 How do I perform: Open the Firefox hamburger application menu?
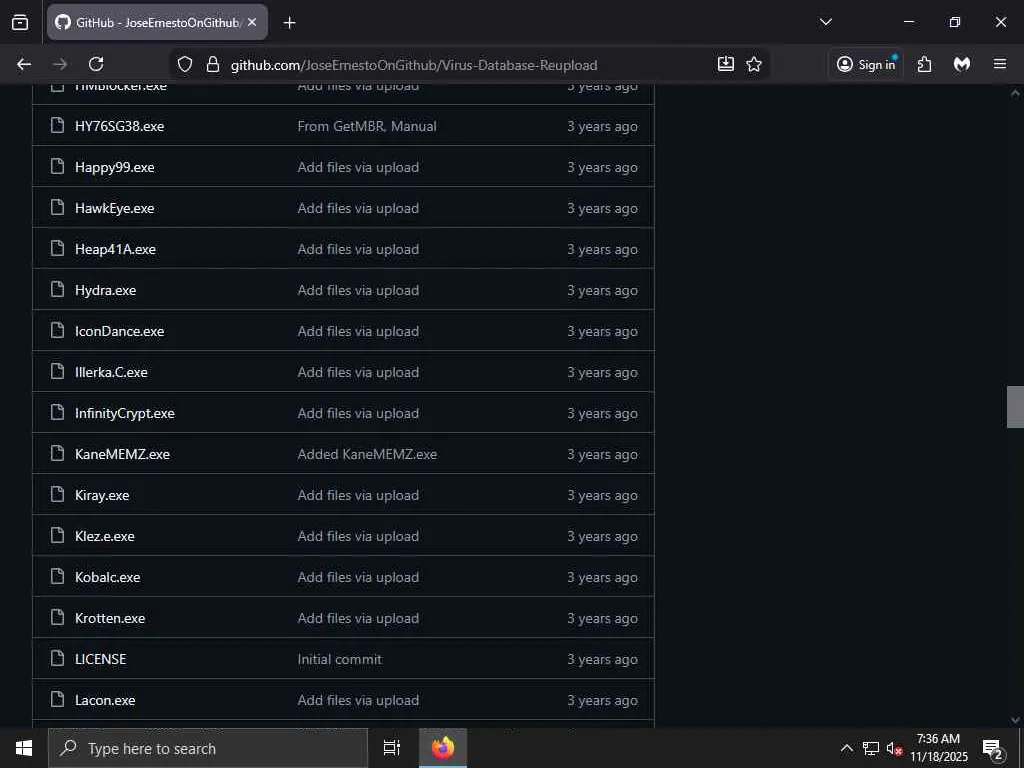[1000, 64]
